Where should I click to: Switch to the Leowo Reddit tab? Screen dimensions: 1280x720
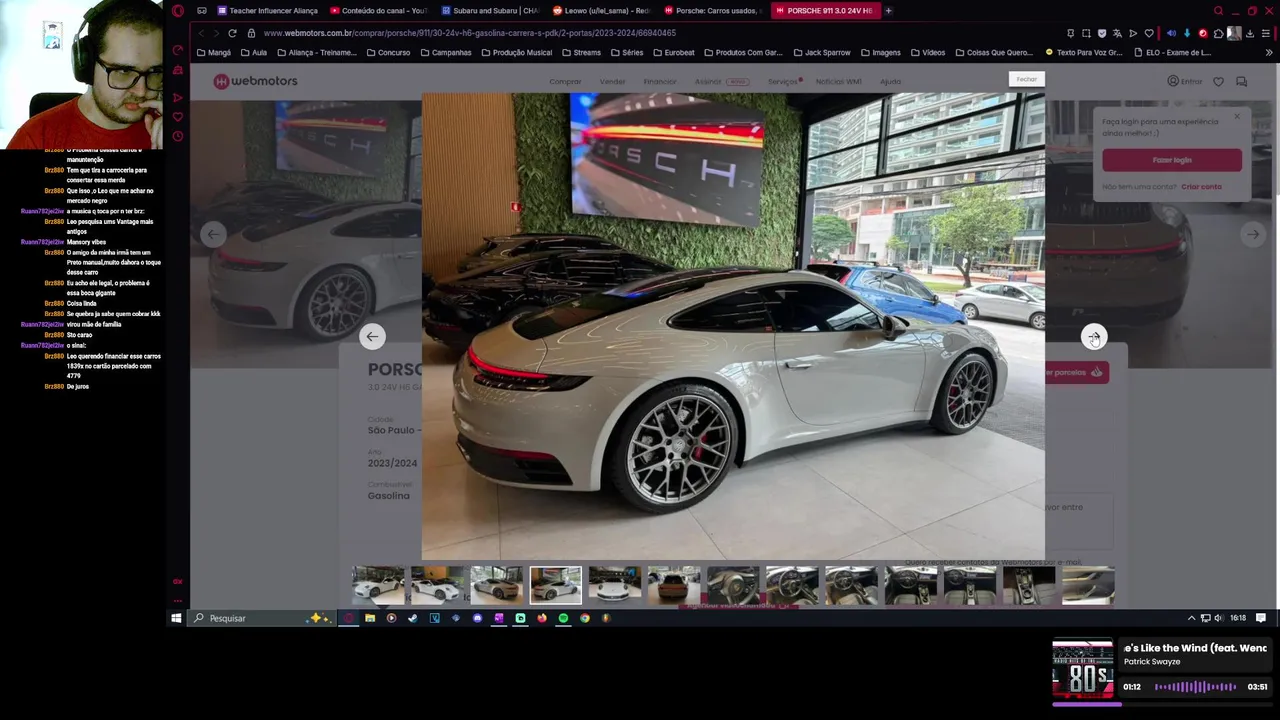(x=601, y=10)
